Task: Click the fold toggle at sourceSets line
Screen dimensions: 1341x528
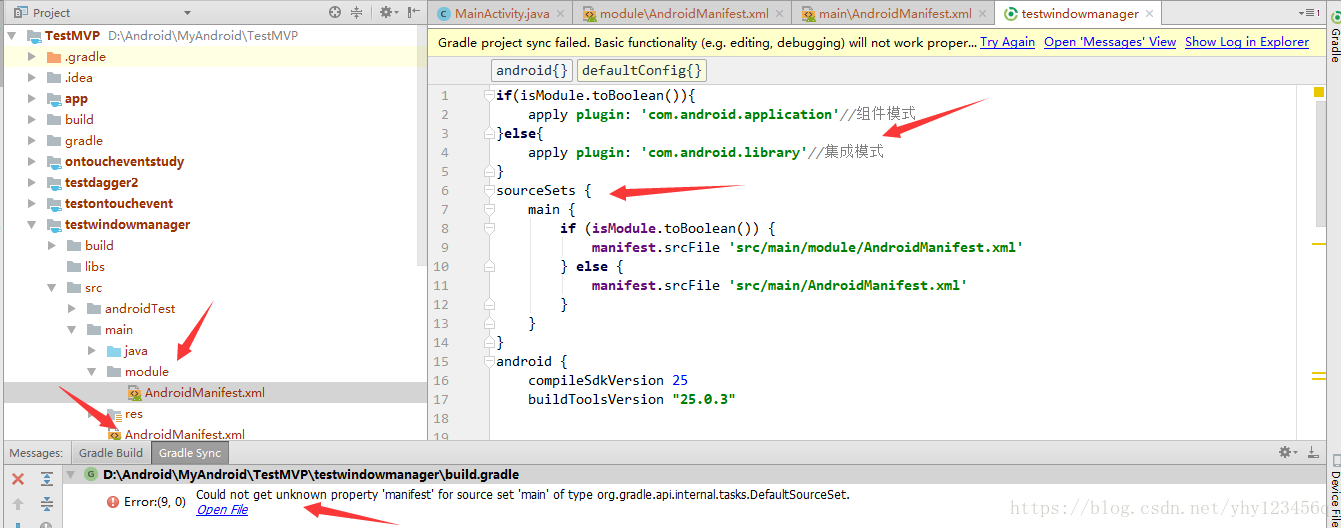Action: pos(490,190)
